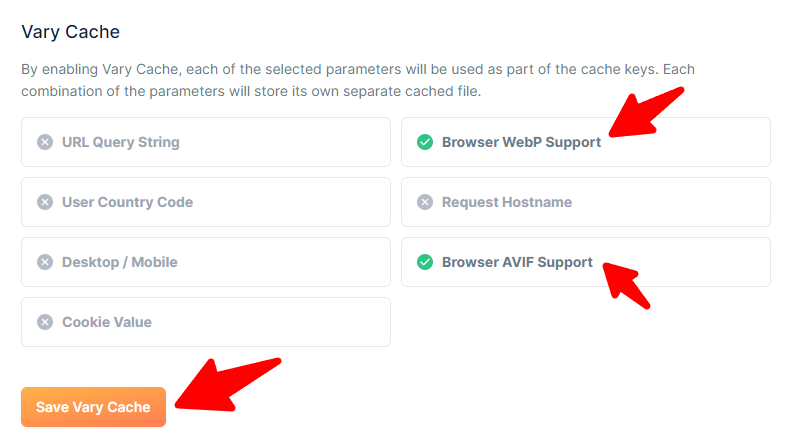Enable the Desktop / Mobile option

point(206,262)
